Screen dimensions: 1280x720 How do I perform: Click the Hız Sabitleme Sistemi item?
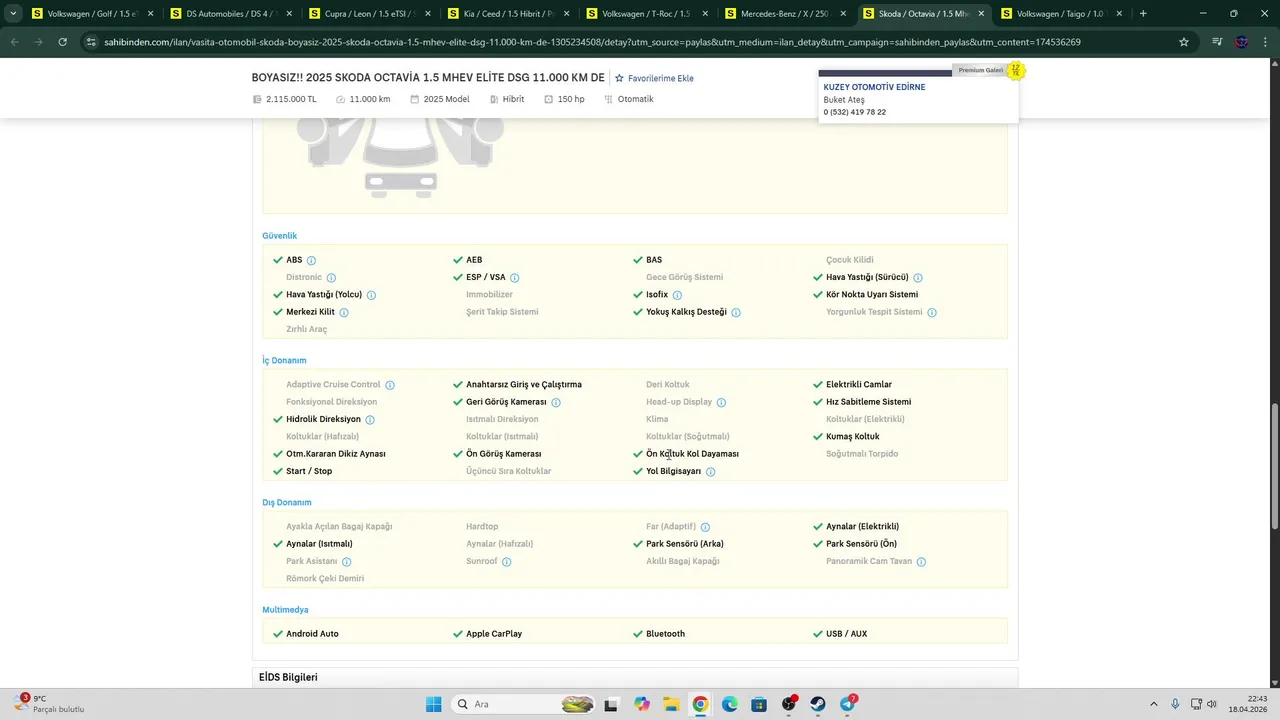click(x=868, y=402)
